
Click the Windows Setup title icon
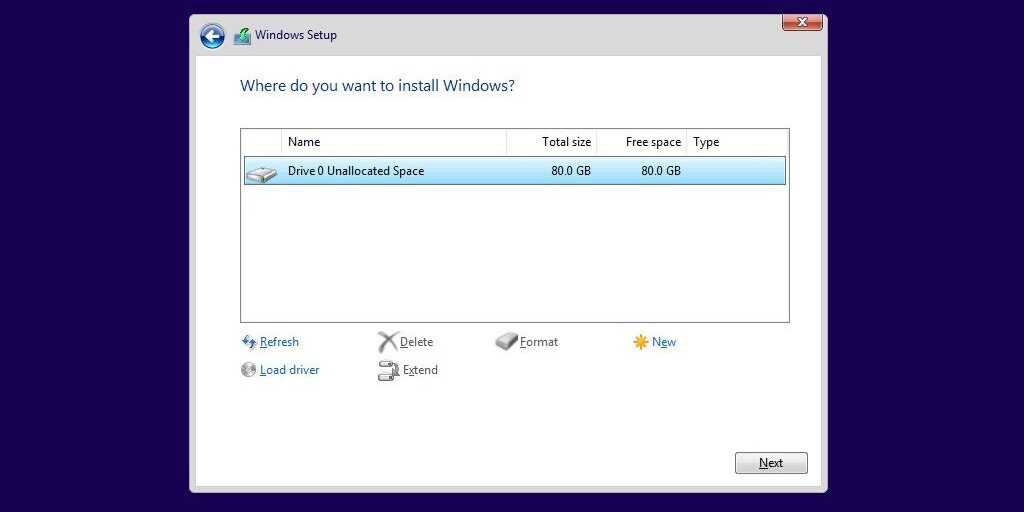pos(242,36)
